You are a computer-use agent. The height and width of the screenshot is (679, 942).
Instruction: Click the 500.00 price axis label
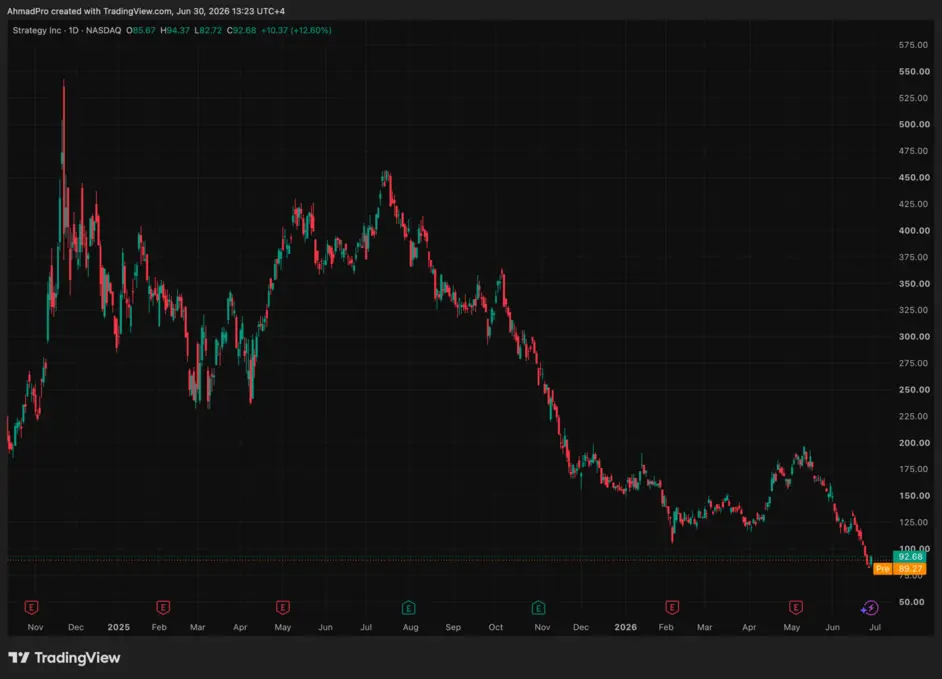click(914, 124)
